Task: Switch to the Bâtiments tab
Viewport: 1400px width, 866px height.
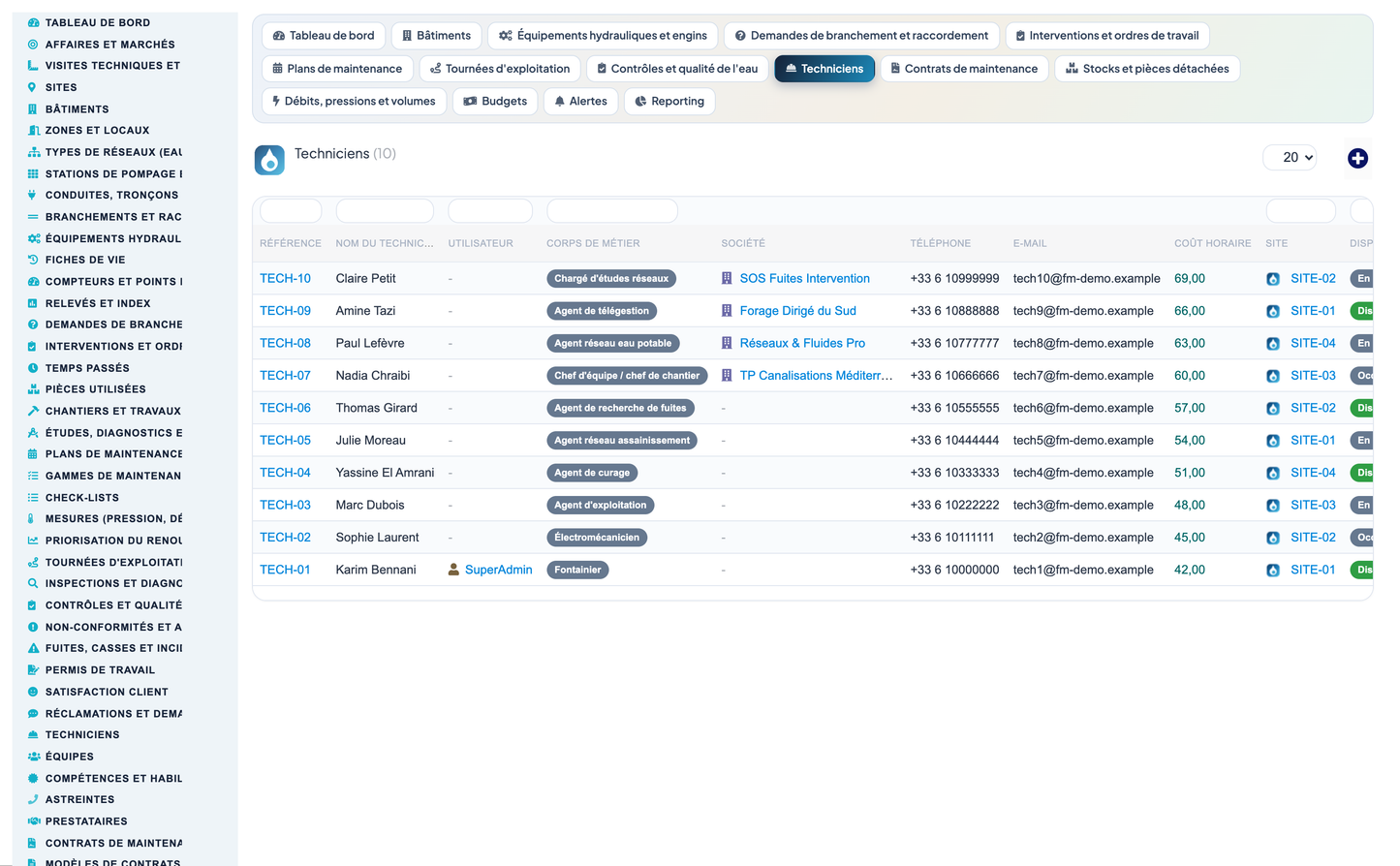Action: (x=436, y=36)
